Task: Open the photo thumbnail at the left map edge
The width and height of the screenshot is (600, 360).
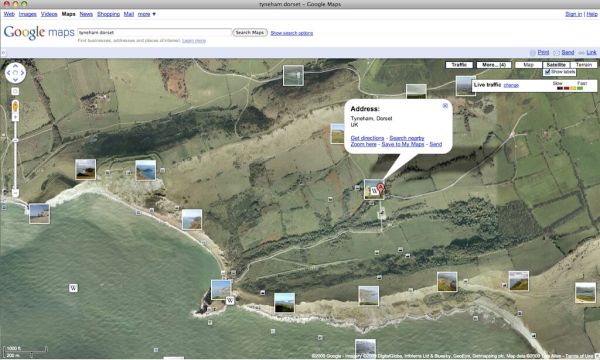Action: [x=39, y=213]
